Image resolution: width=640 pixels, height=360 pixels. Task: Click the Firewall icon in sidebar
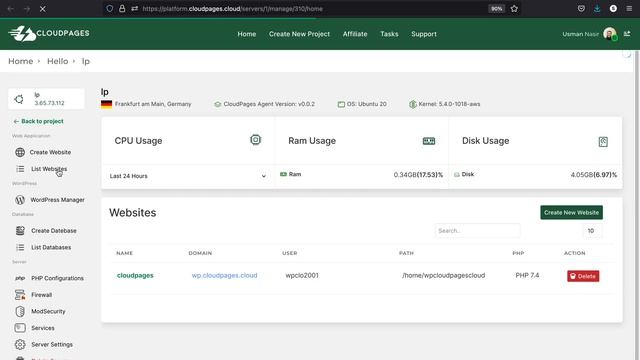click(x=20, y=295)
